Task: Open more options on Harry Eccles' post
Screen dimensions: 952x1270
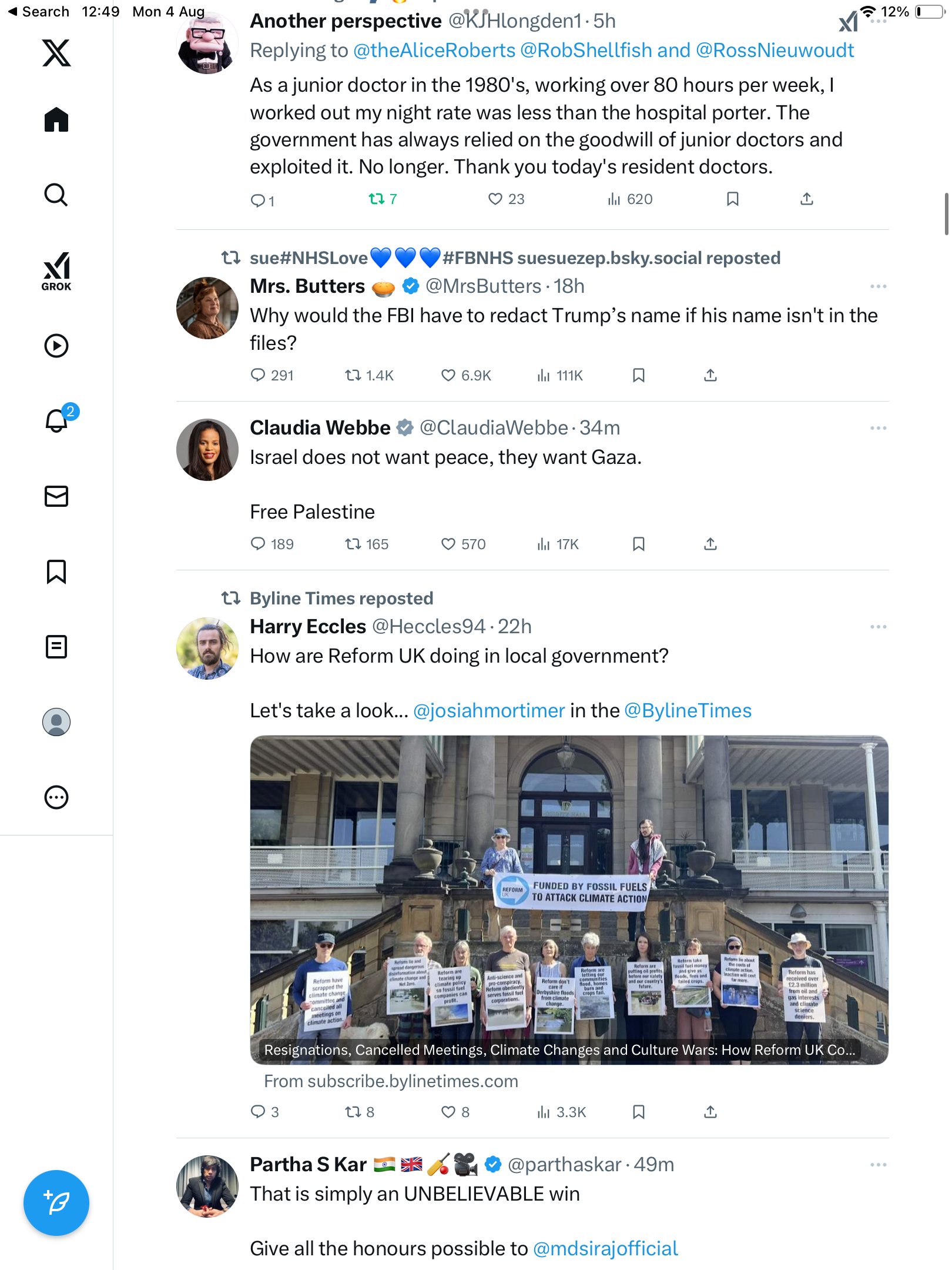Action: [x=878, y=627]
